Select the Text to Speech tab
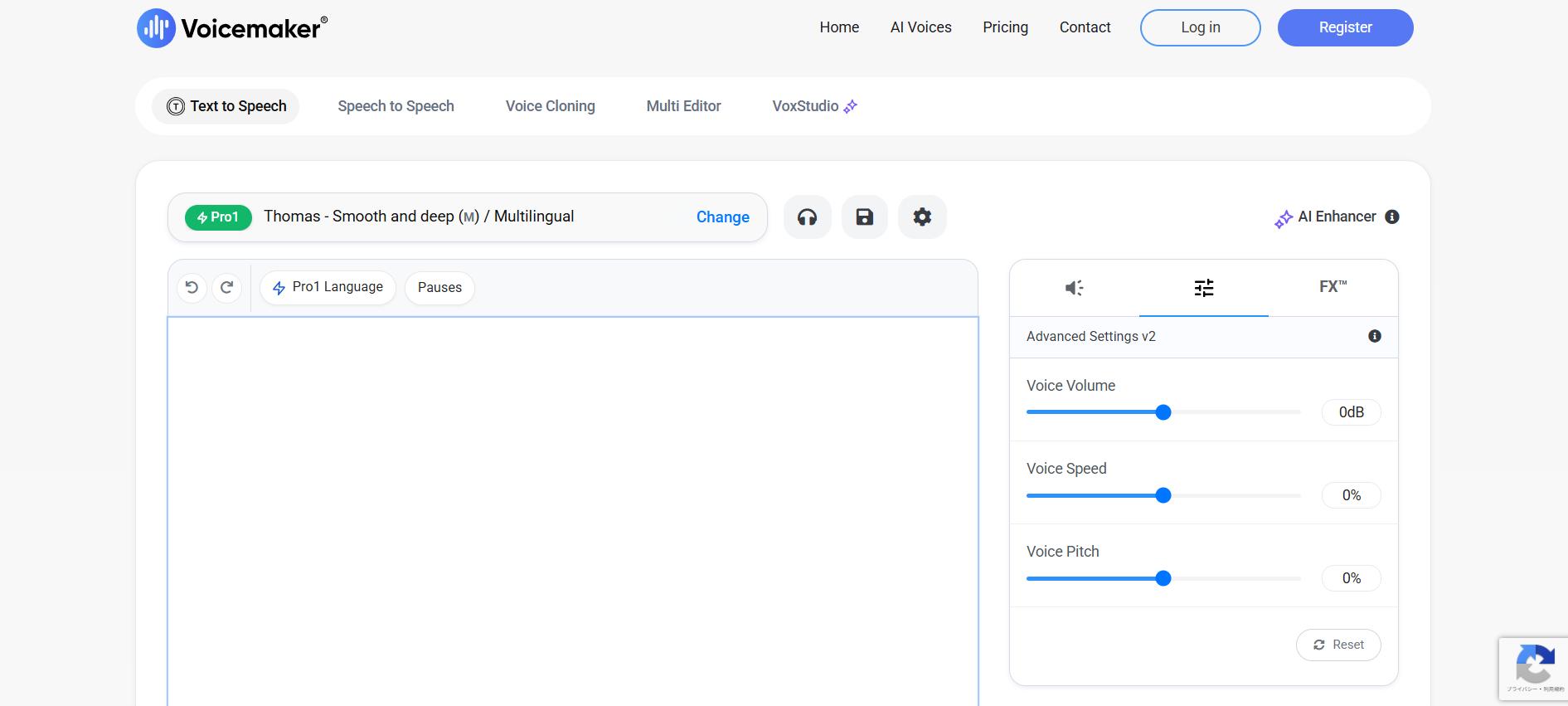Viewport: 1568px width, 706px height. tap(226, 106)
